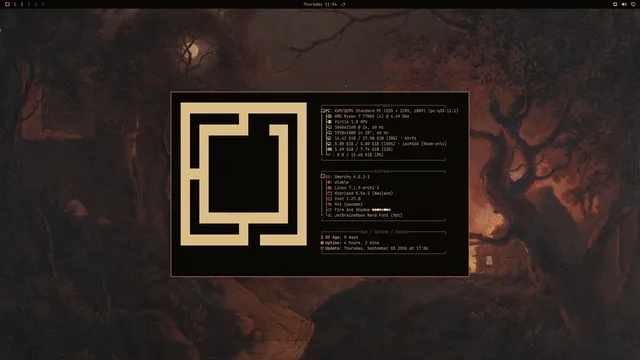Click the terminal icon beside foot 1.27.0

click(329, 199)
